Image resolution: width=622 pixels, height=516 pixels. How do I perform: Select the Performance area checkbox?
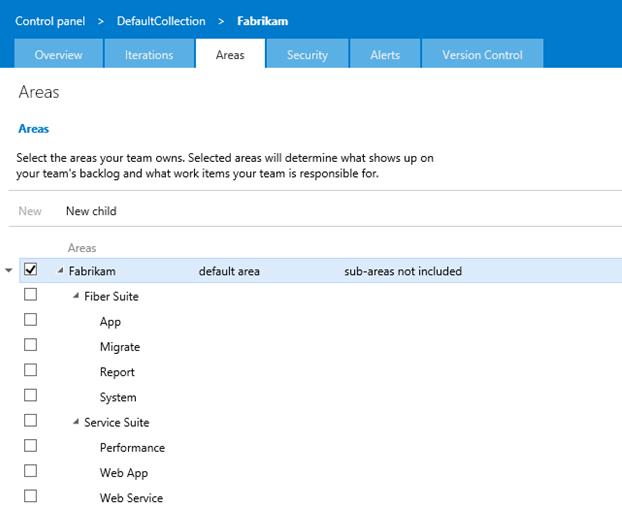click(31, 446)
